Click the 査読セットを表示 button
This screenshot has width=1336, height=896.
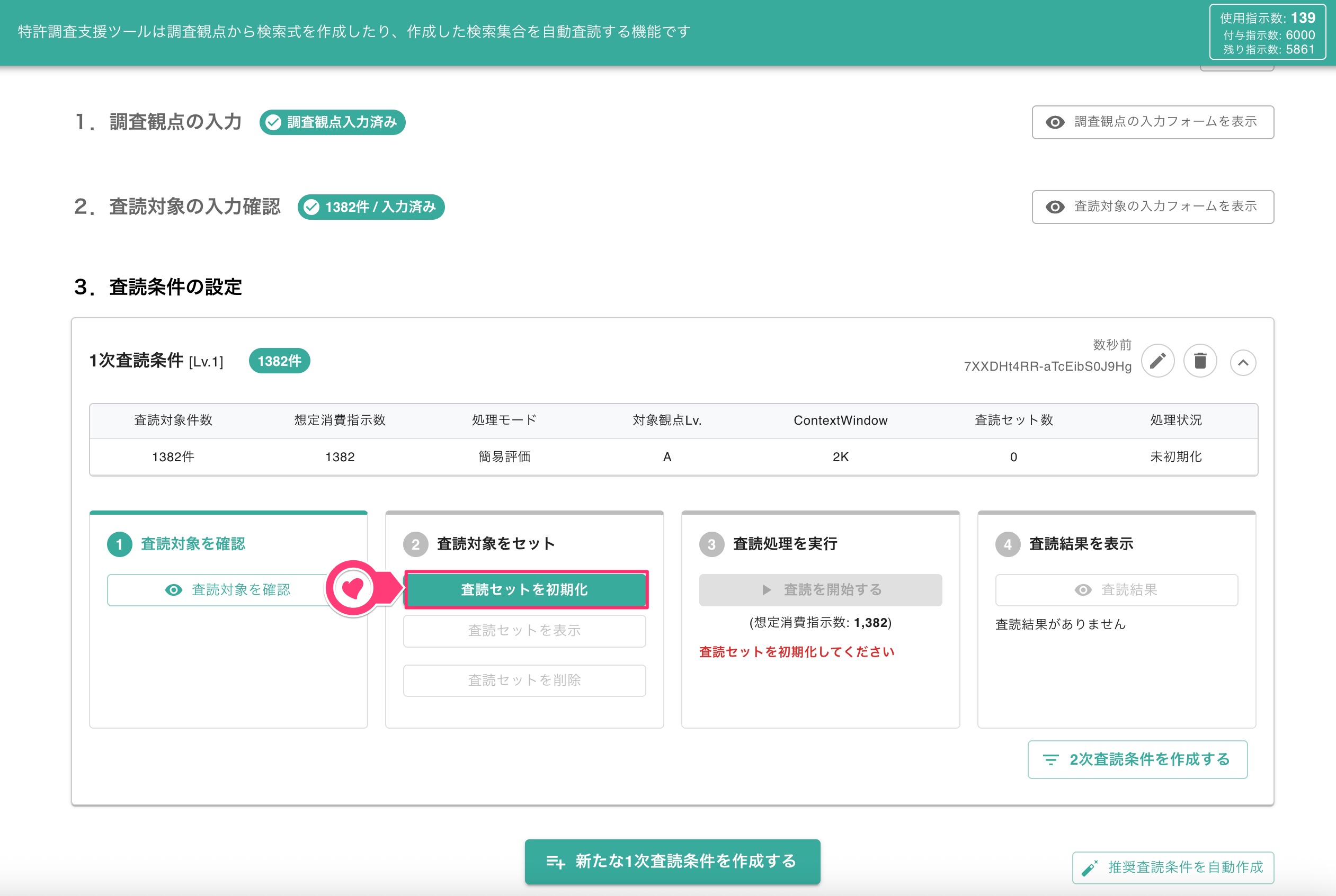[x=524, y=630]
